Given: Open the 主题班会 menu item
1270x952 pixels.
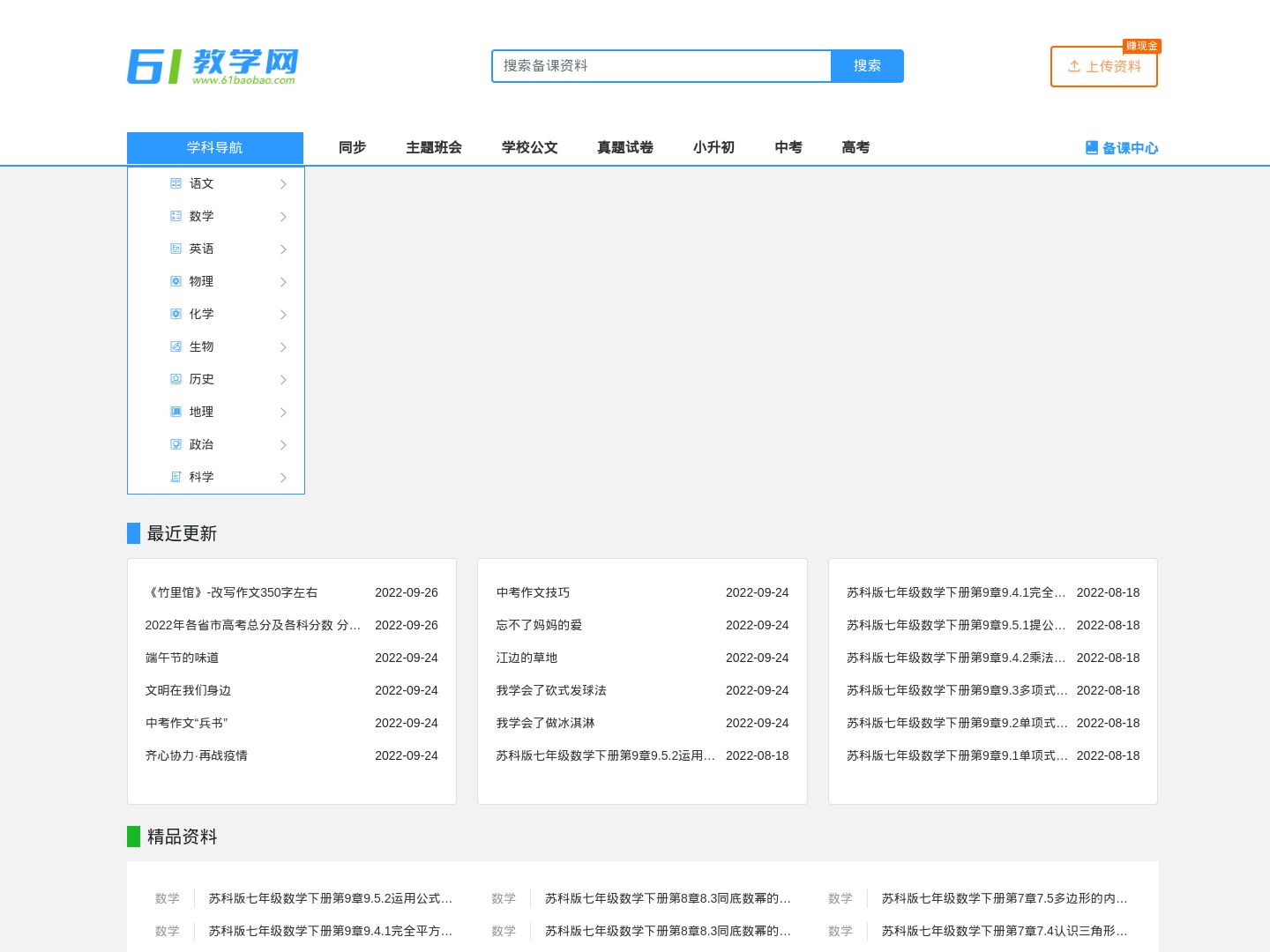Looking at the screenshot, I should pyautogui.click(x=434, y=147).
